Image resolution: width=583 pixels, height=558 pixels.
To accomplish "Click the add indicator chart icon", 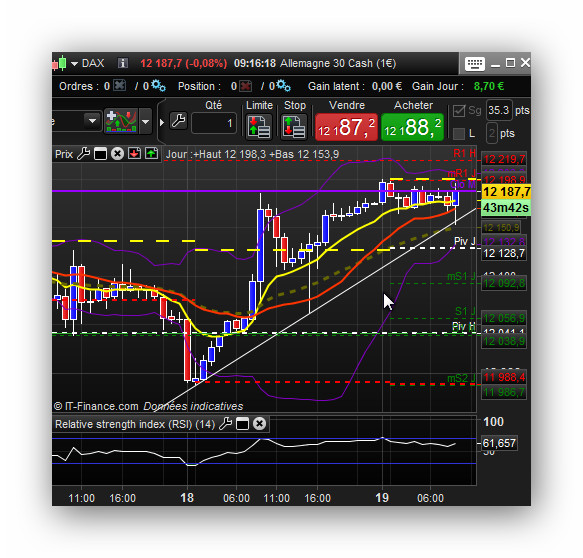I will click(121, 121).
